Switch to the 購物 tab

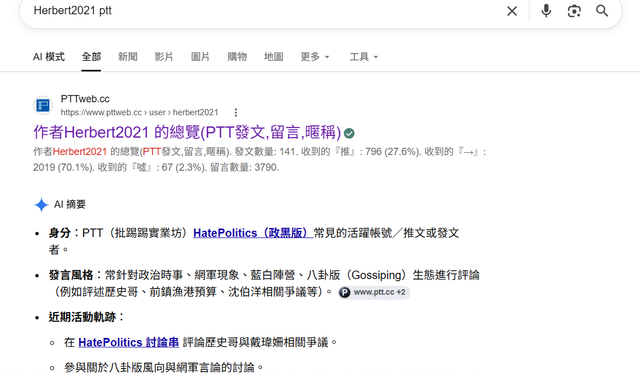[x=237, y=57]
